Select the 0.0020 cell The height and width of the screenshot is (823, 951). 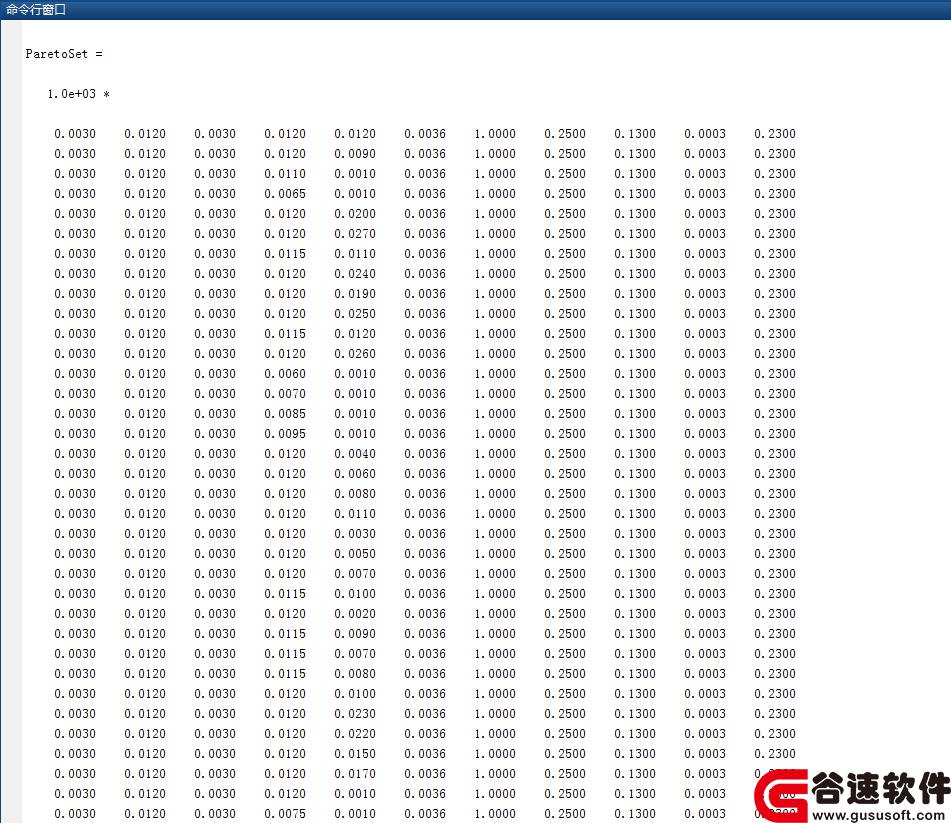tap(355, 614)
